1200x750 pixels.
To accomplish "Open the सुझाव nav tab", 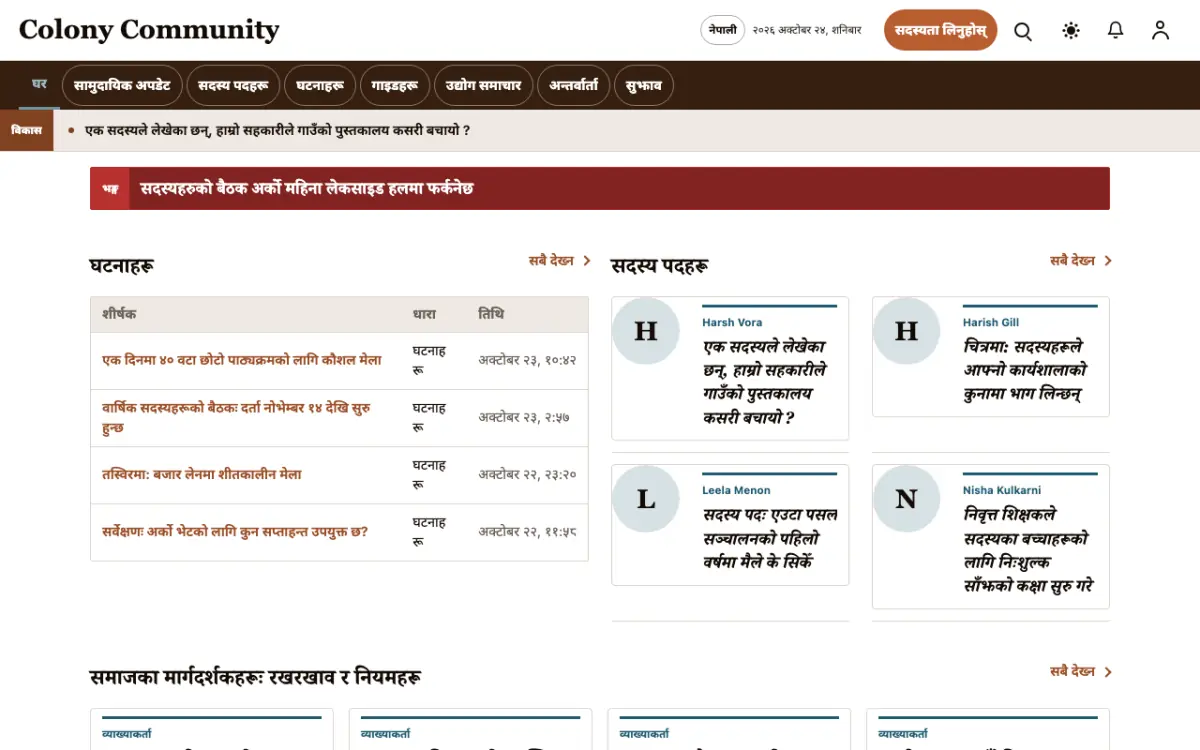I will pos(644,86).
